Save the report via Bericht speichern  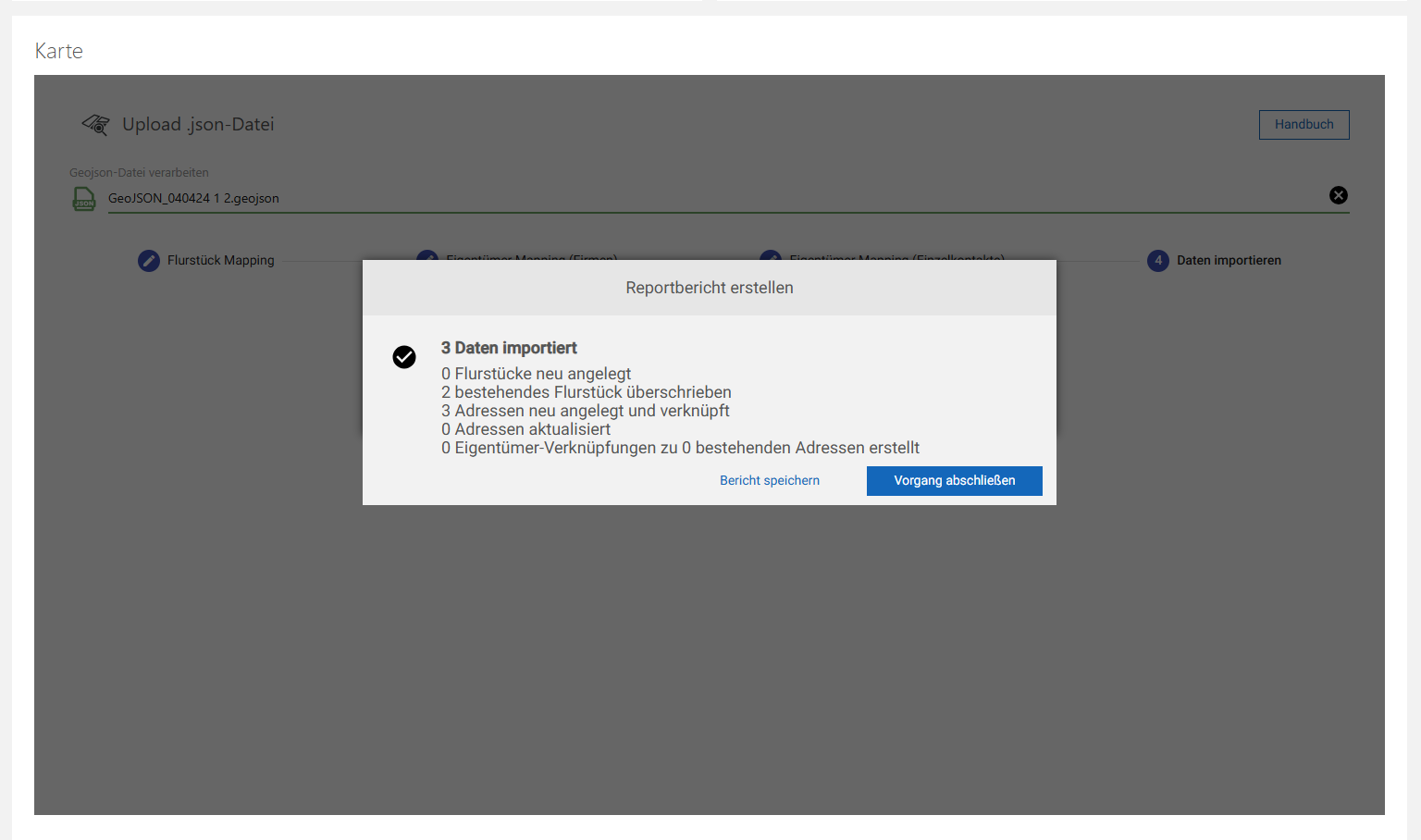click(x=769, y=480)
